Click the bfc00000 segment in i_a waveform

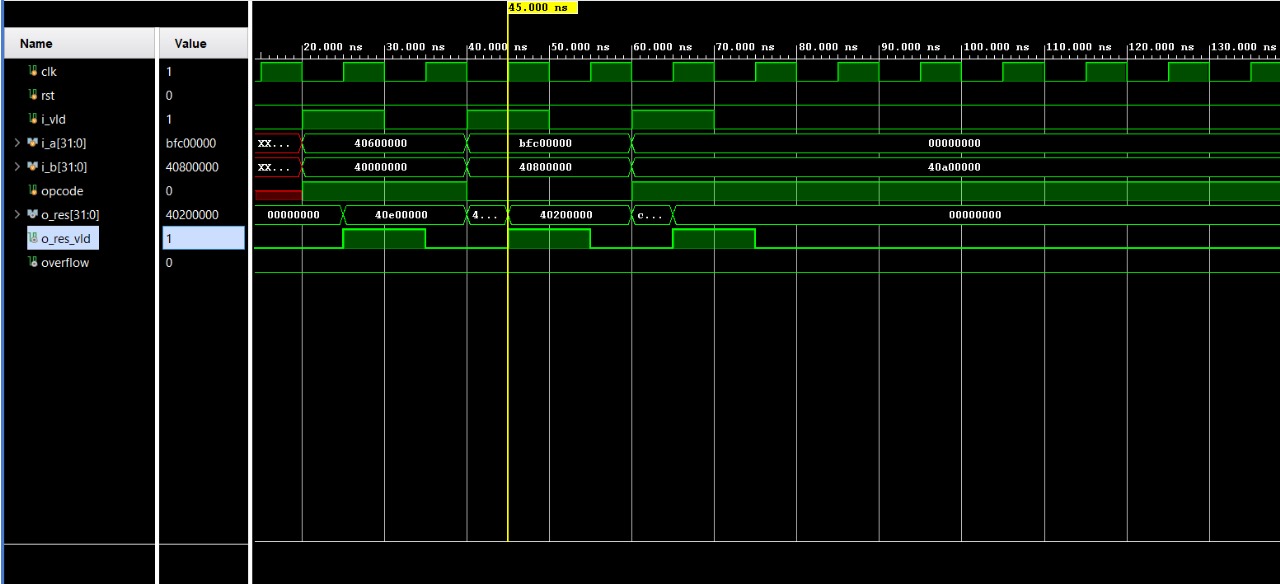click(545, 143)
